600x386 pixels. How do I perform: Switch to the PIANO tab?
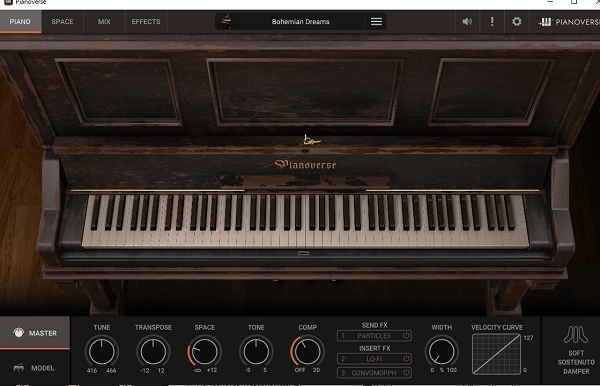pyautogui.click(x=20, y=22)
